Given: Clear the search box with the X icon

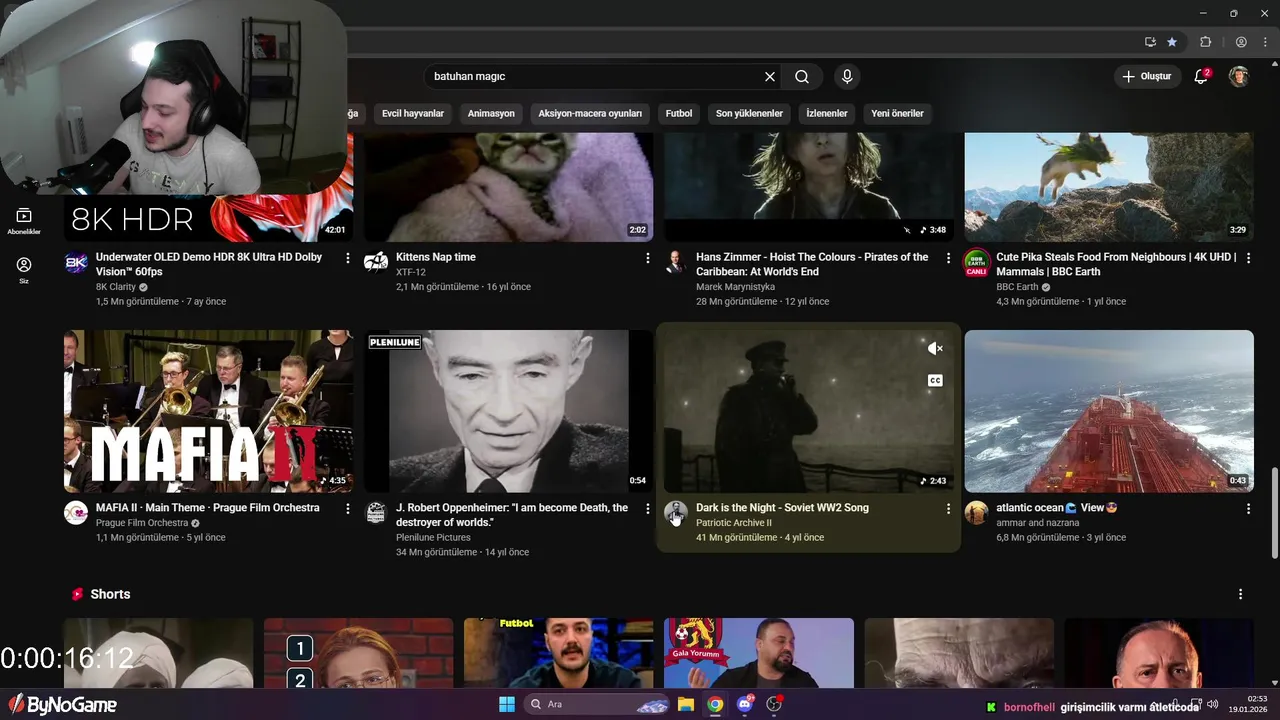Looking at the screenshot, I should click(x=770, y=77).
